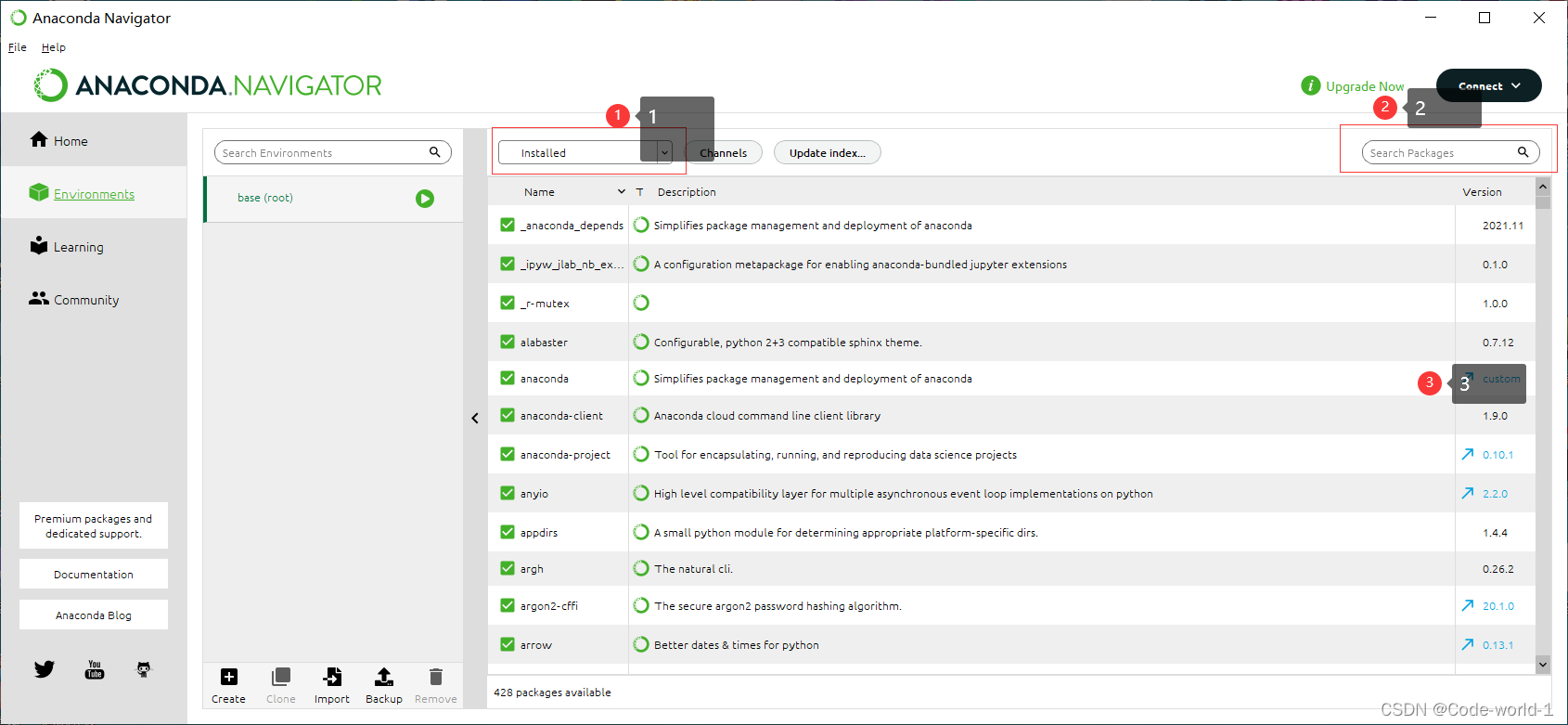Click Upgrade Now info icon
1568x725 pixels.
coord(1310,85)
